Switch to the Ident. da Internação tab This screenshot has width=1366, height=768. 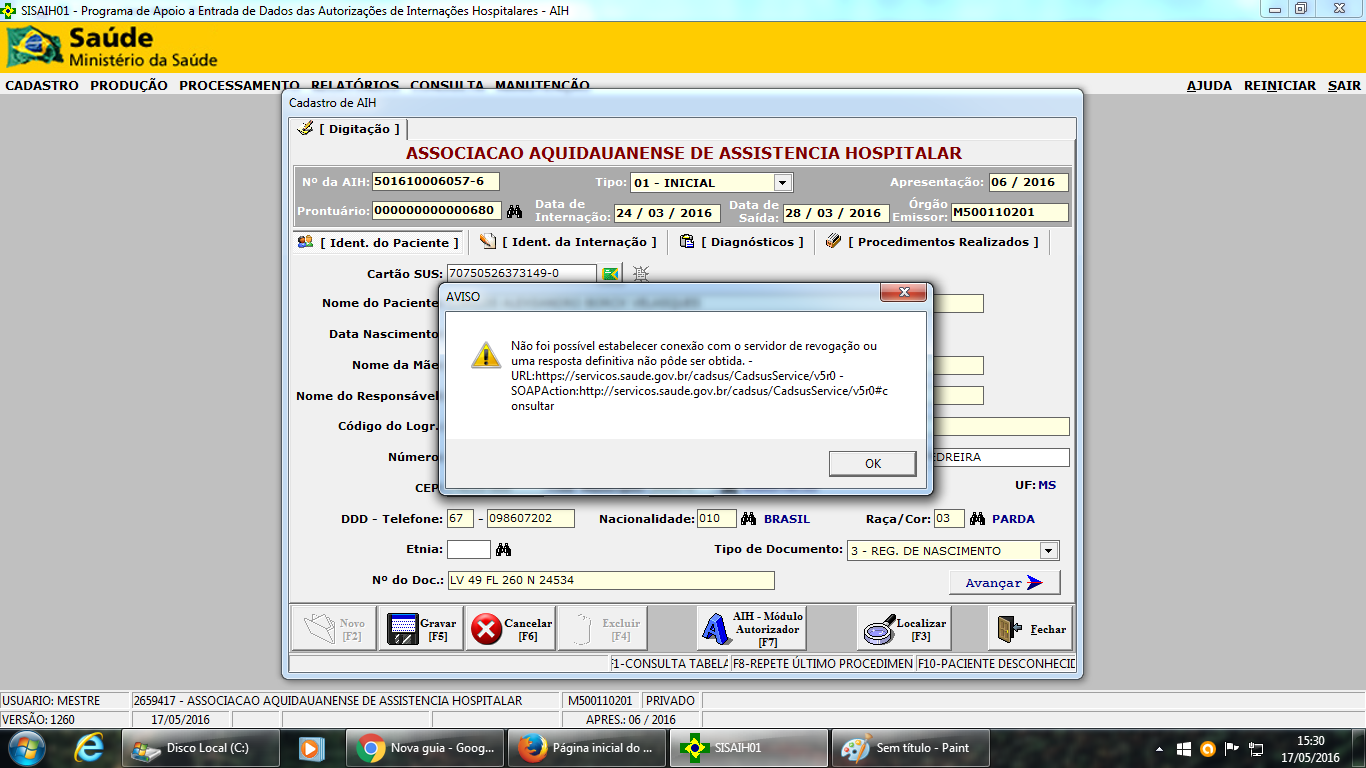click(568, 242)
